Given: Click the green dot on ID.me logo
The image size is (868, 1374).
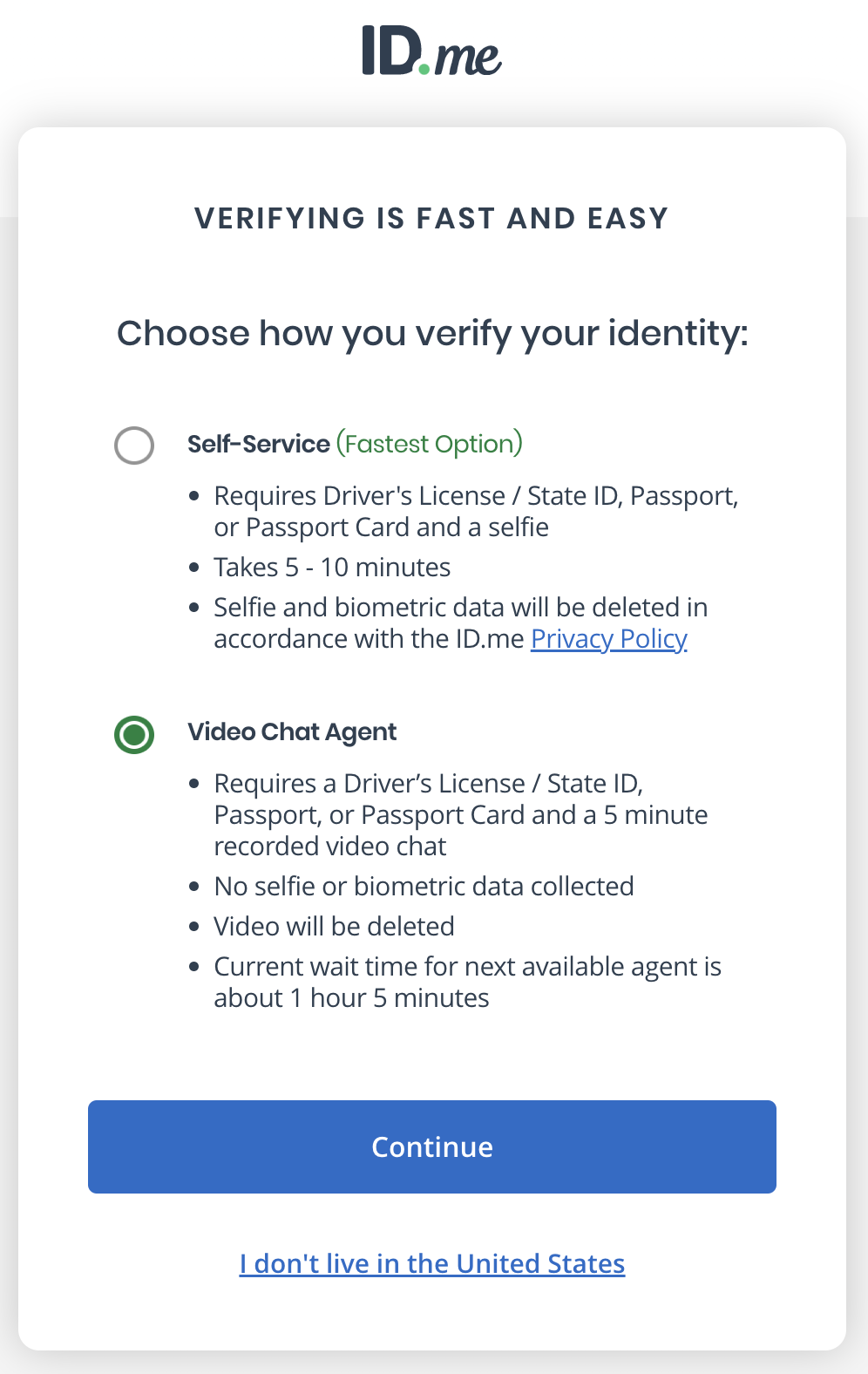Looking at the screenshot, I should (x=424, y=70).
